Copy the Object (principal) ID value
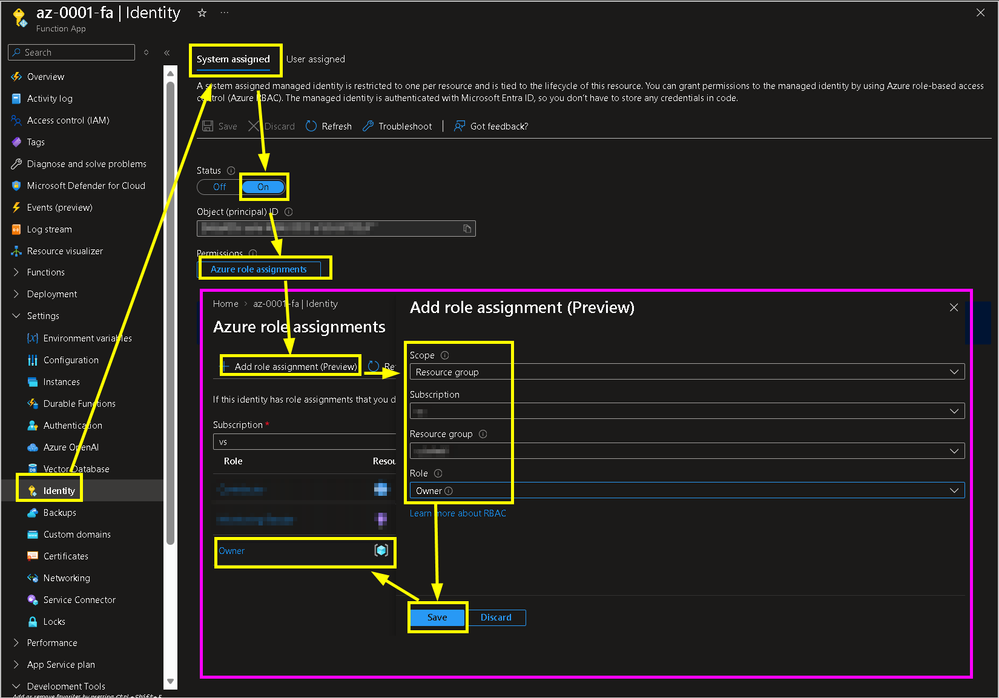Image resolution: width=999 pixels, height=698 pixels. pyautogui.click(x=467, y=229)
